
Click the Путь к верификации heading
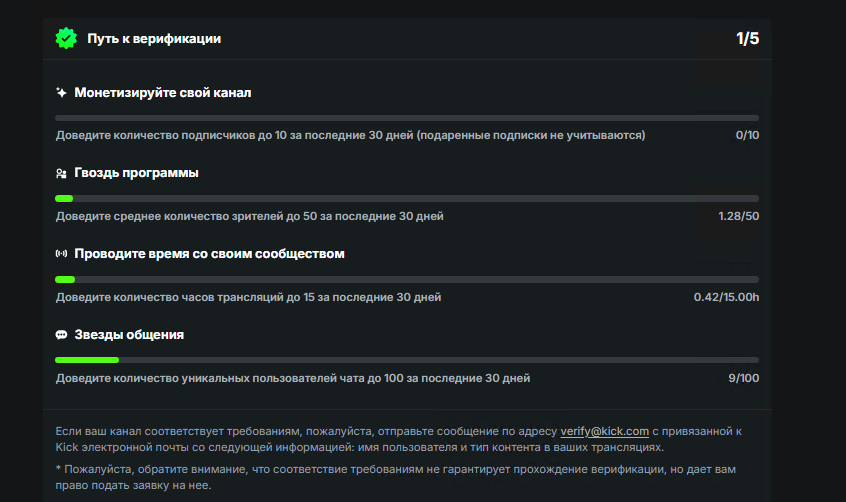click(x=154, y=39)
